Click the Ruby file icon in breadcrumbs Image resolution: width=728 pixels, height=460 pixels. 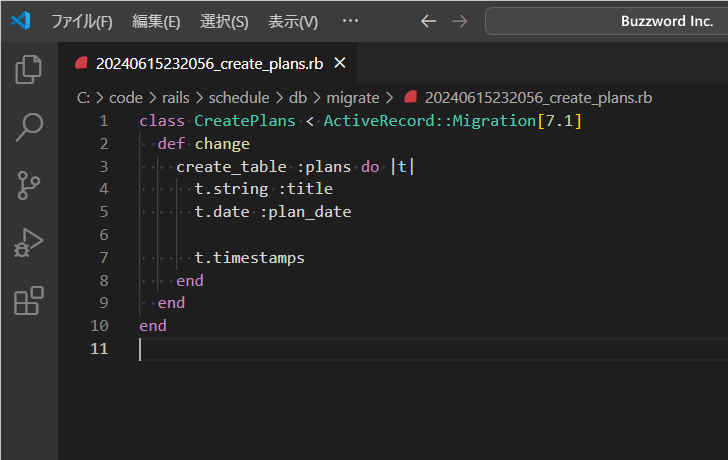coord(410,97)
